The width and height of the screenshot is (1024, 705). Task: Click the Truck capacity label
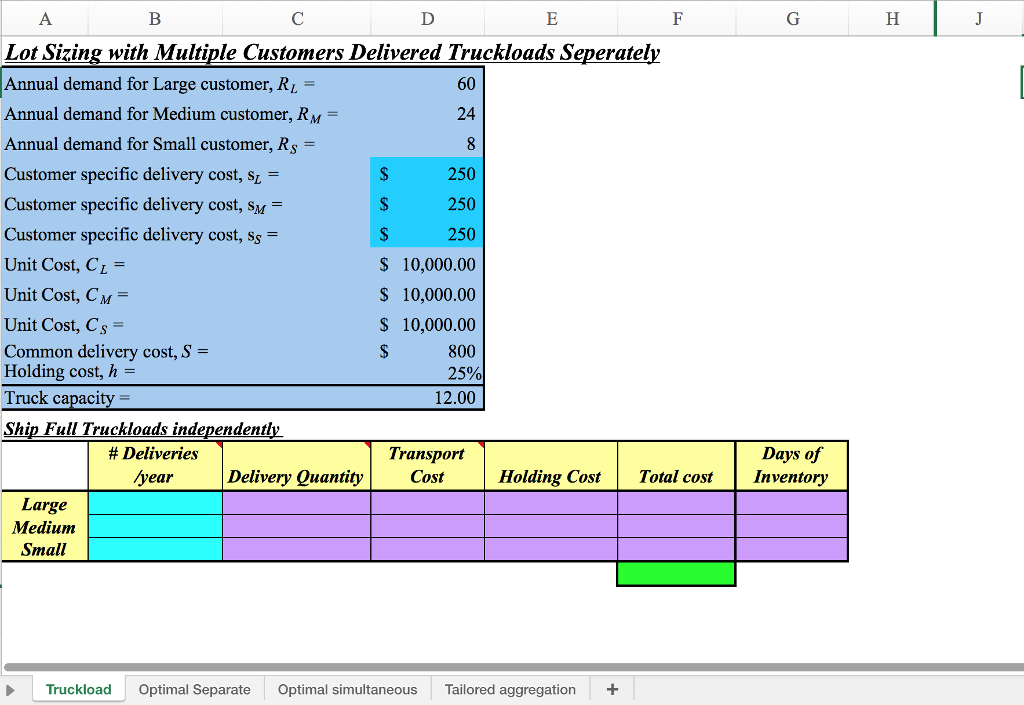pos(67,398)
